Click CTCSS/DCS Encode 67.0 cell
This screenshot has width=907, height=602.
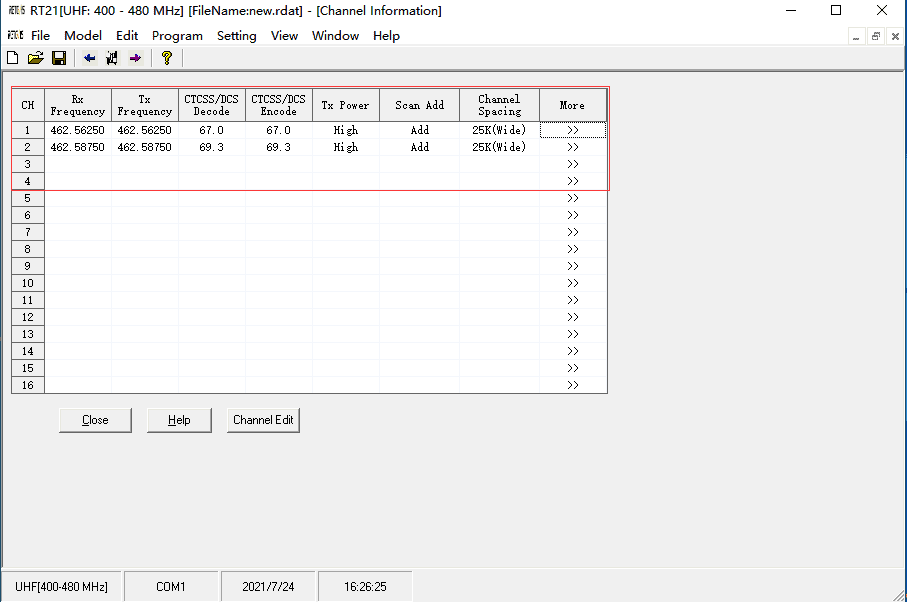pos(279,130)
